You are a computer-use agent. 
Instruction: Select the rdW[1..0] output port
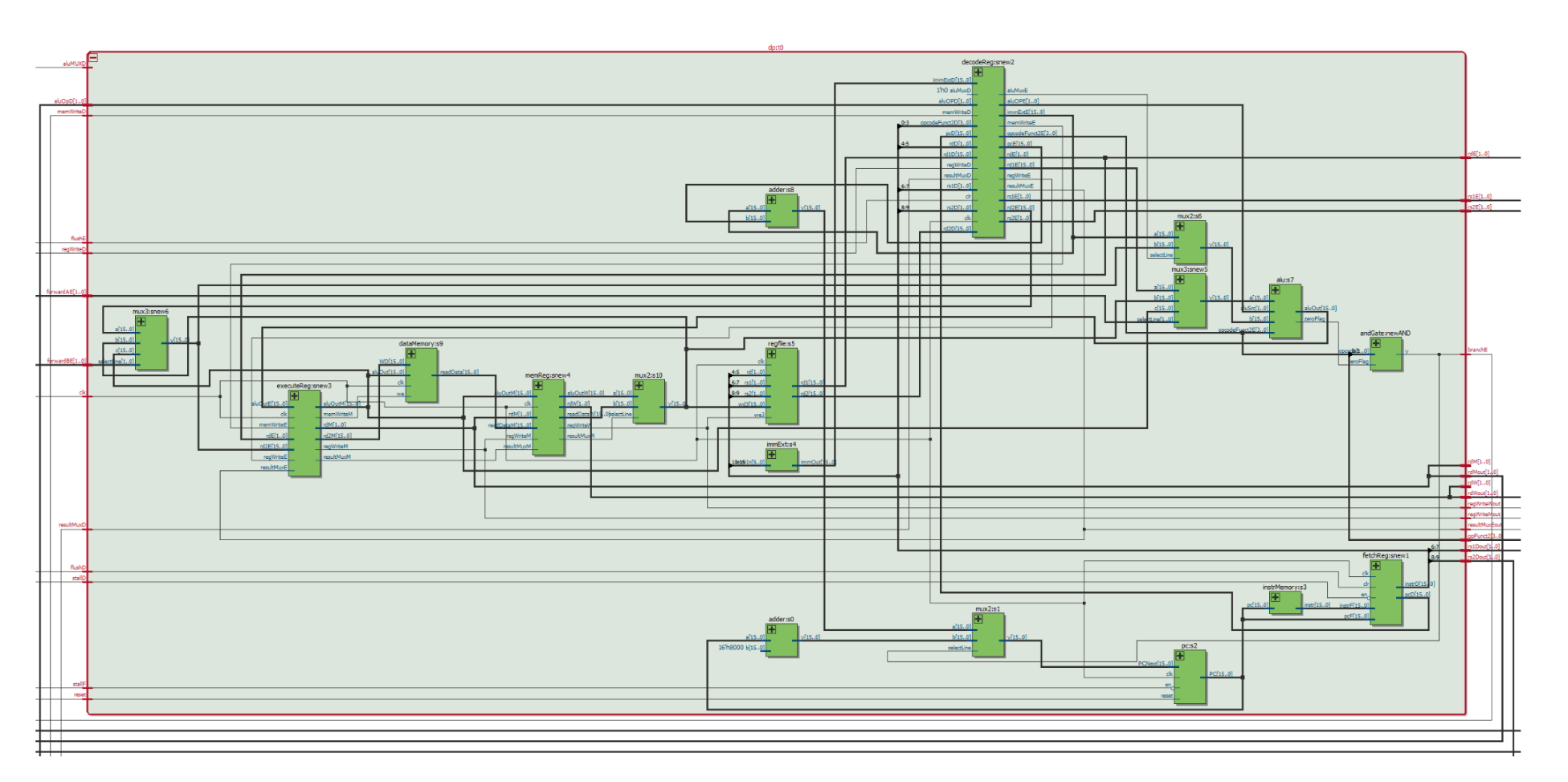click(1479, 482)
